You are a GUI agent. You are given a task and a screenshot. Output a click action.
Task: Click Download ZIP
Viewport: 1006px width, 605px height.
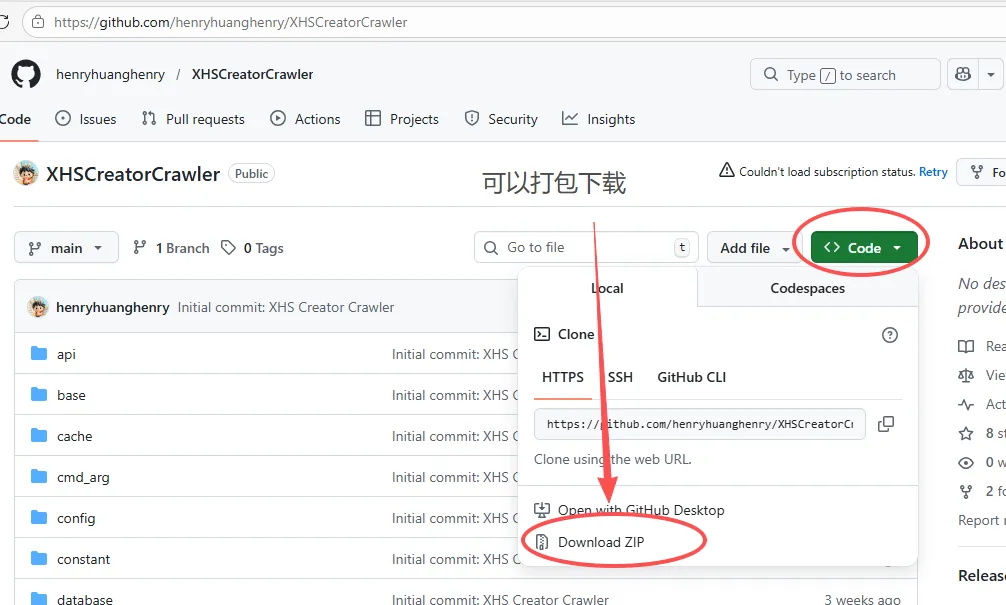tap(601, 542)
